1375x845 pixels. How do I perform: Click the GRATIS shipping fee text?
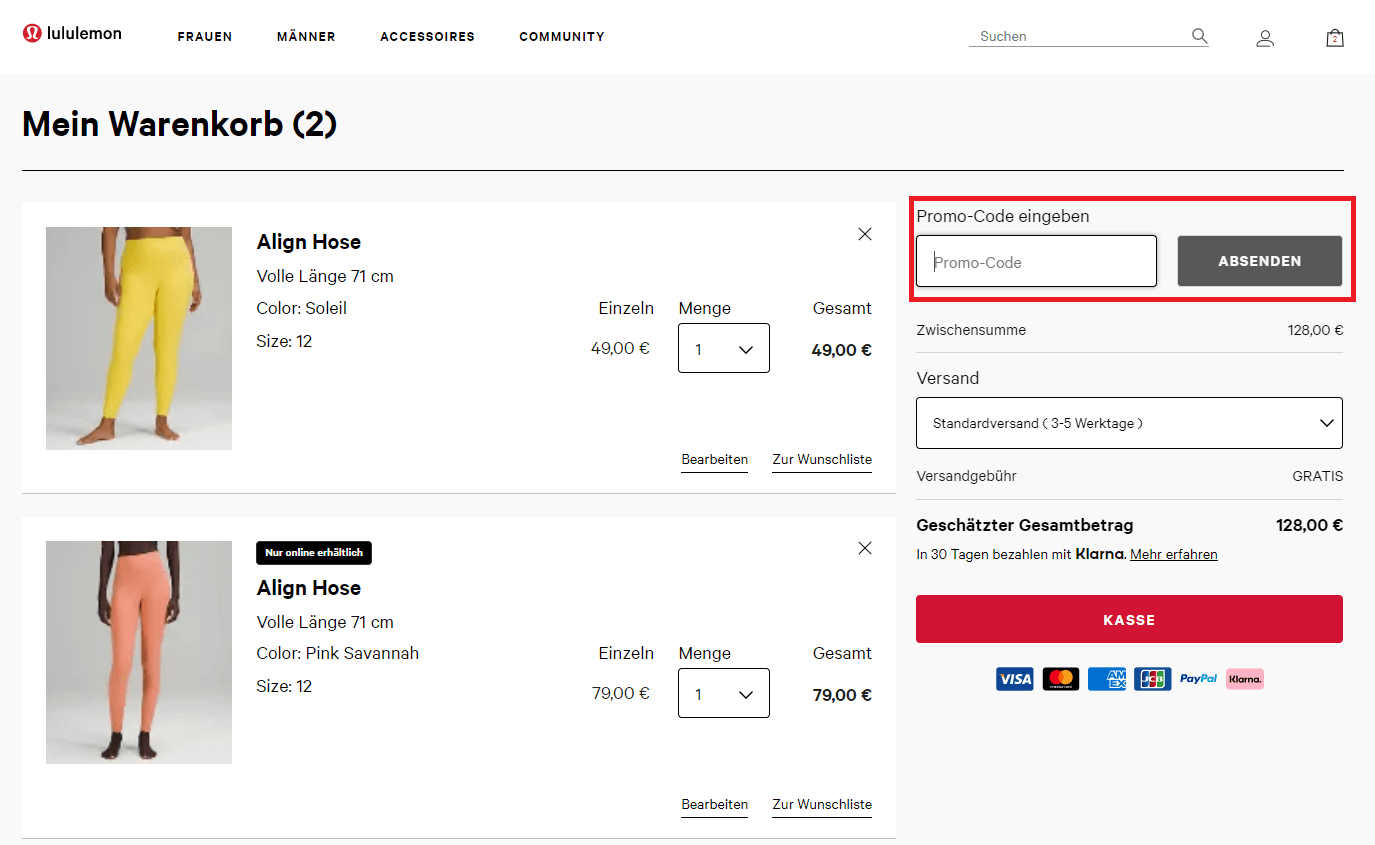pos(1317,476)
